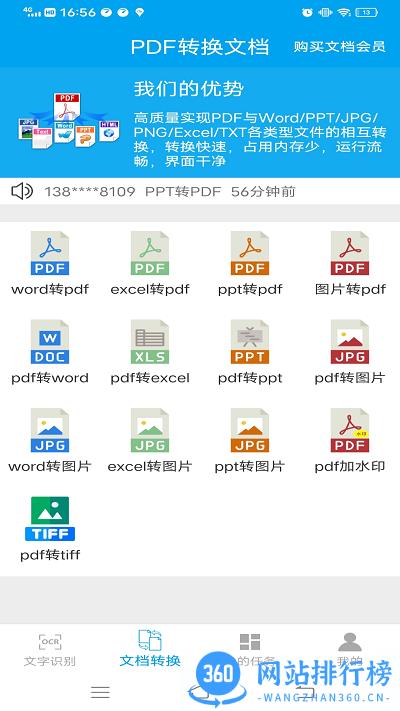Switch to the tasks tab with grid icon
Image resolution: width=400 pixels, height=711 pixels.
point(250,648)
